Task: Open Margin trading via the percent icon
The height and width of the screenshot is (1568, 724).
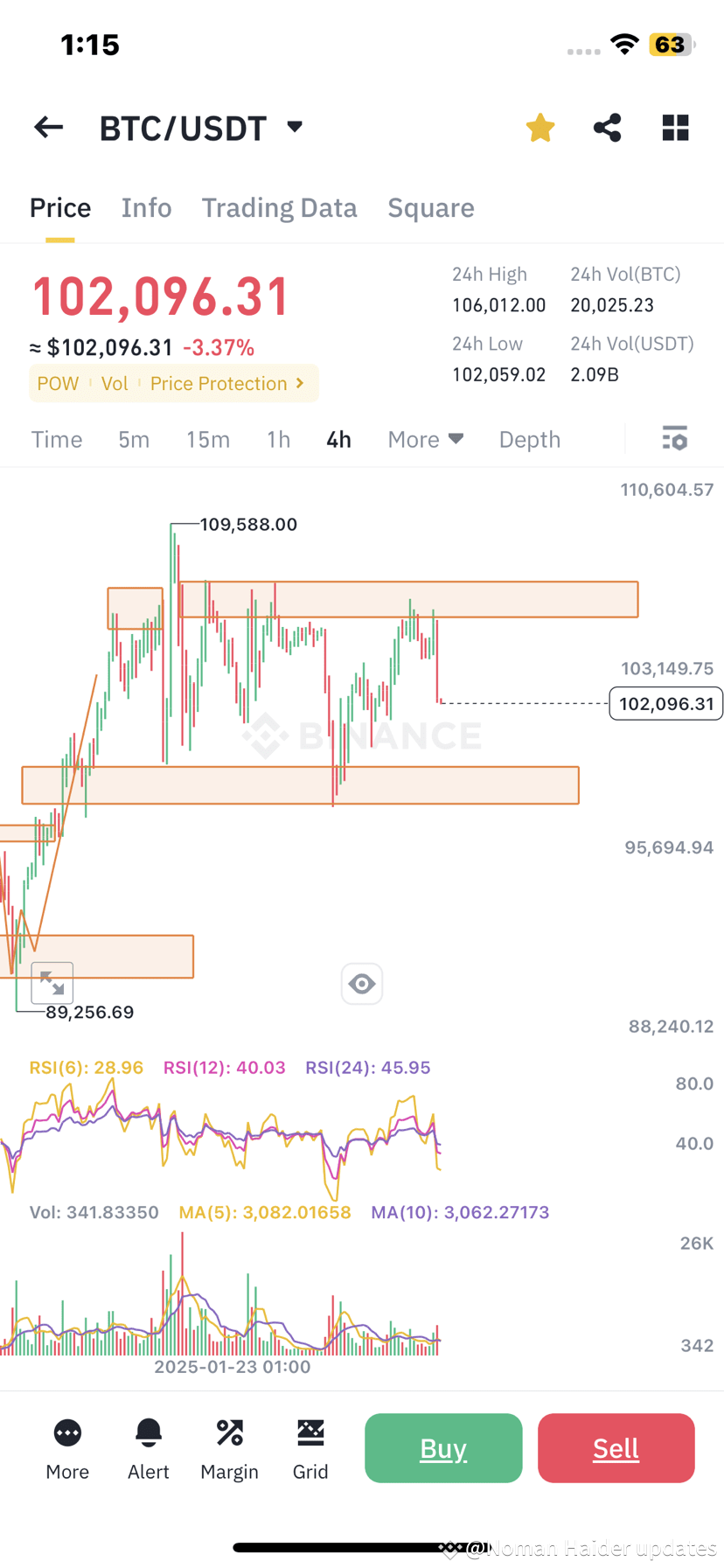Action: pos(229,1447)
